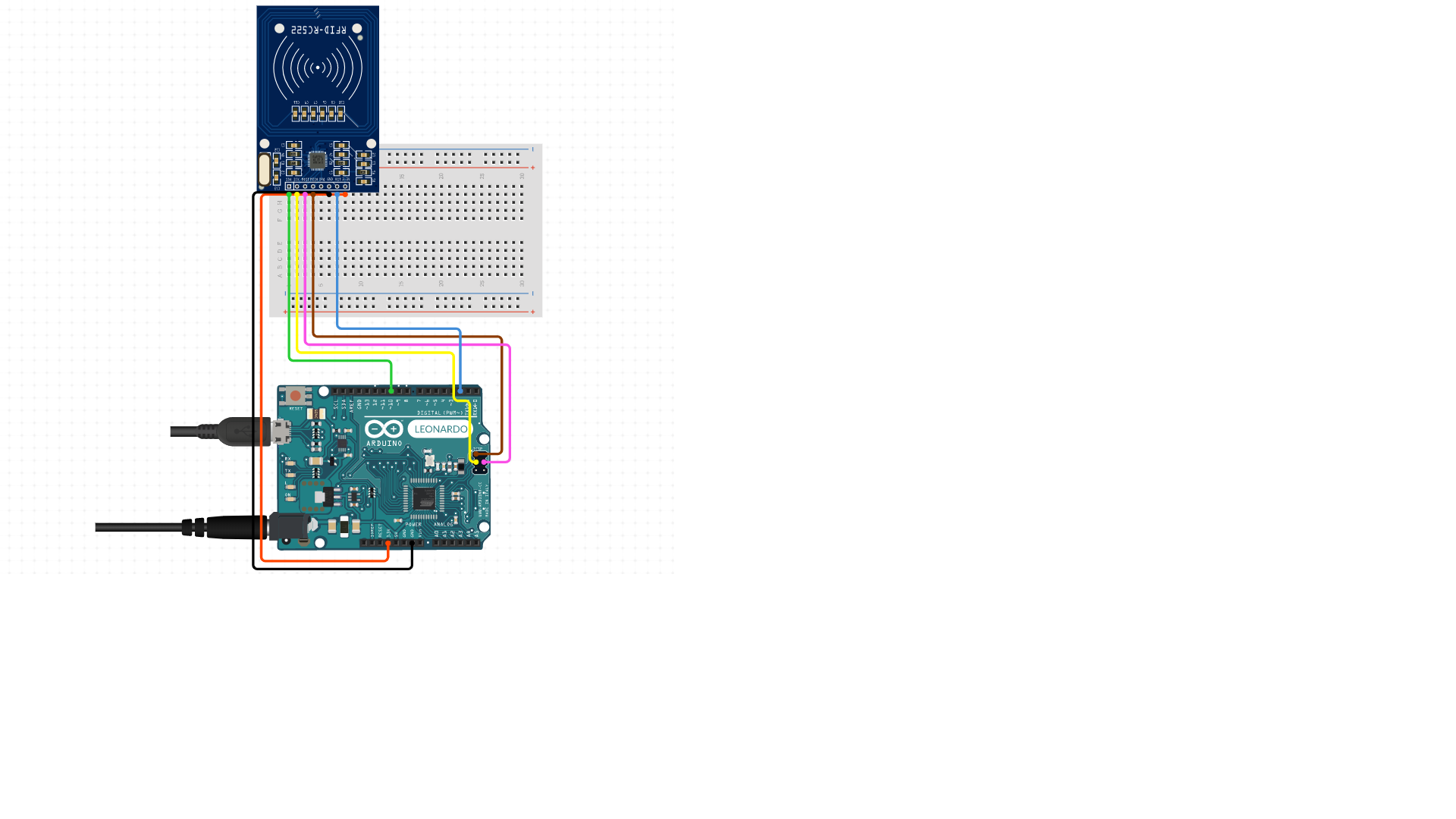Select the crystal oscillator on the RFID module
The height and width of the screenshot is (819, 1456).
(264, 170)
